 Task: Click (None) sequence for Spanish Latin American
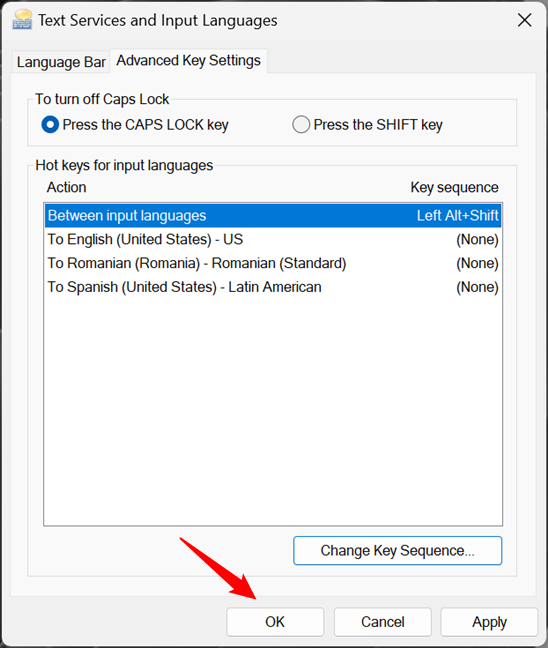pyautogui.click(x=477, y=287)
